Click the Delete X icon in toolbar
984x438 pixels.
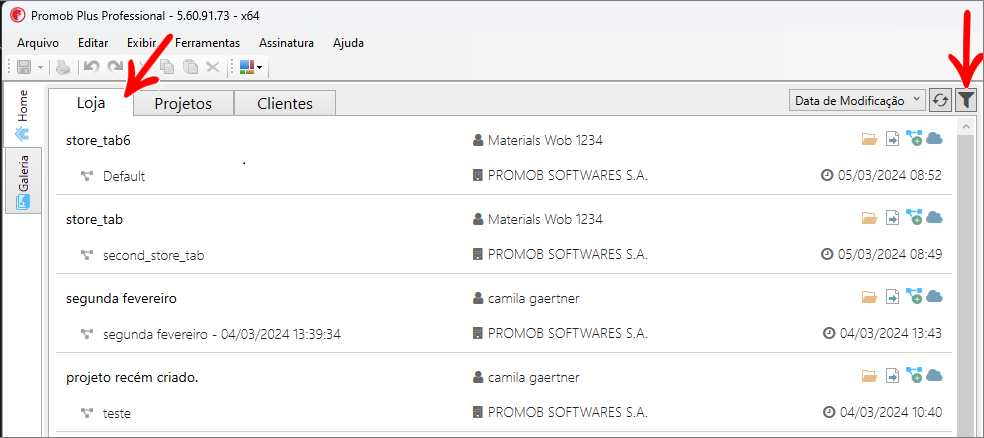pos(213,67)
